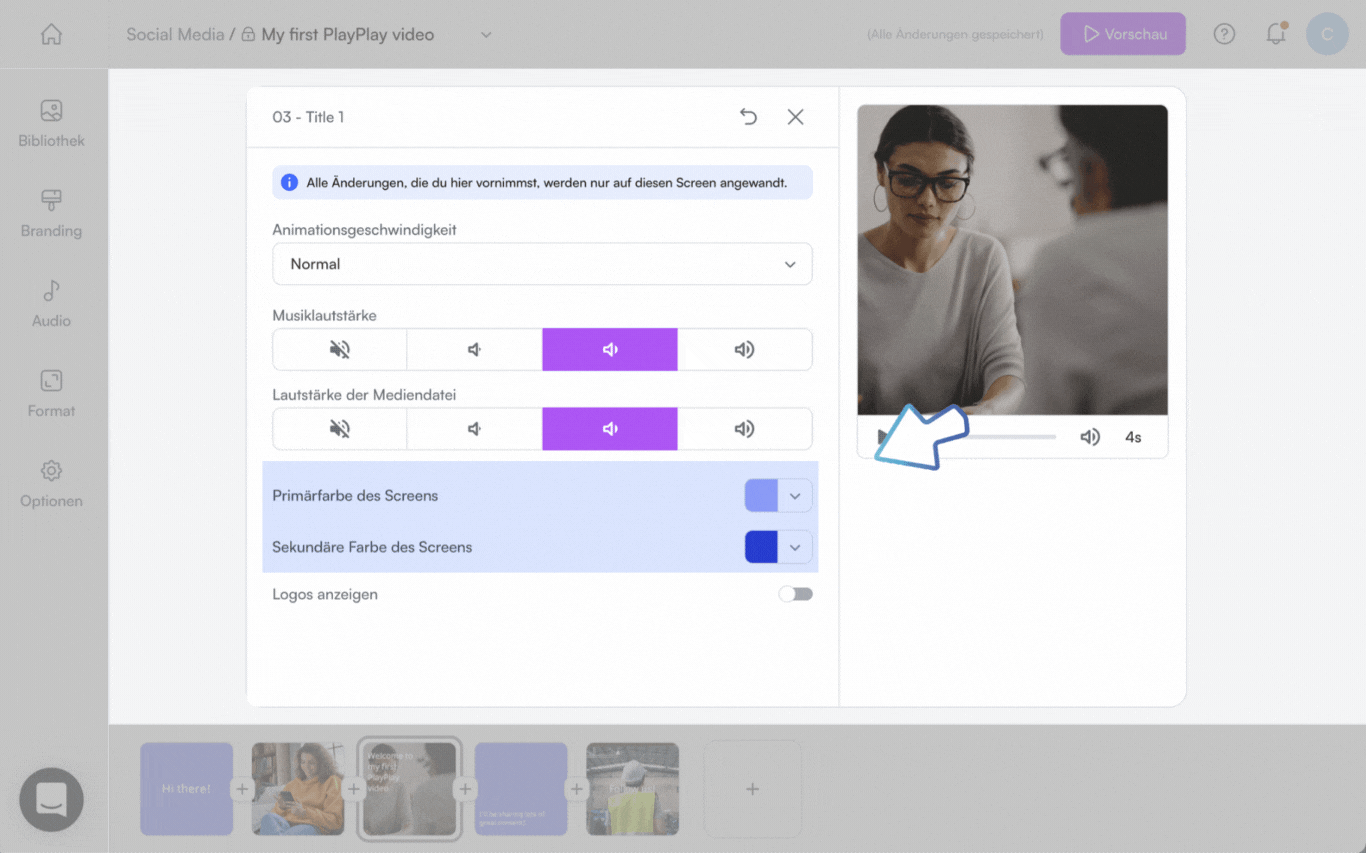The width and height of the screenshot is (1366, 853).
Task: Open the user avatar menu
Action: pyautogui.click(x=1327, y=34)
